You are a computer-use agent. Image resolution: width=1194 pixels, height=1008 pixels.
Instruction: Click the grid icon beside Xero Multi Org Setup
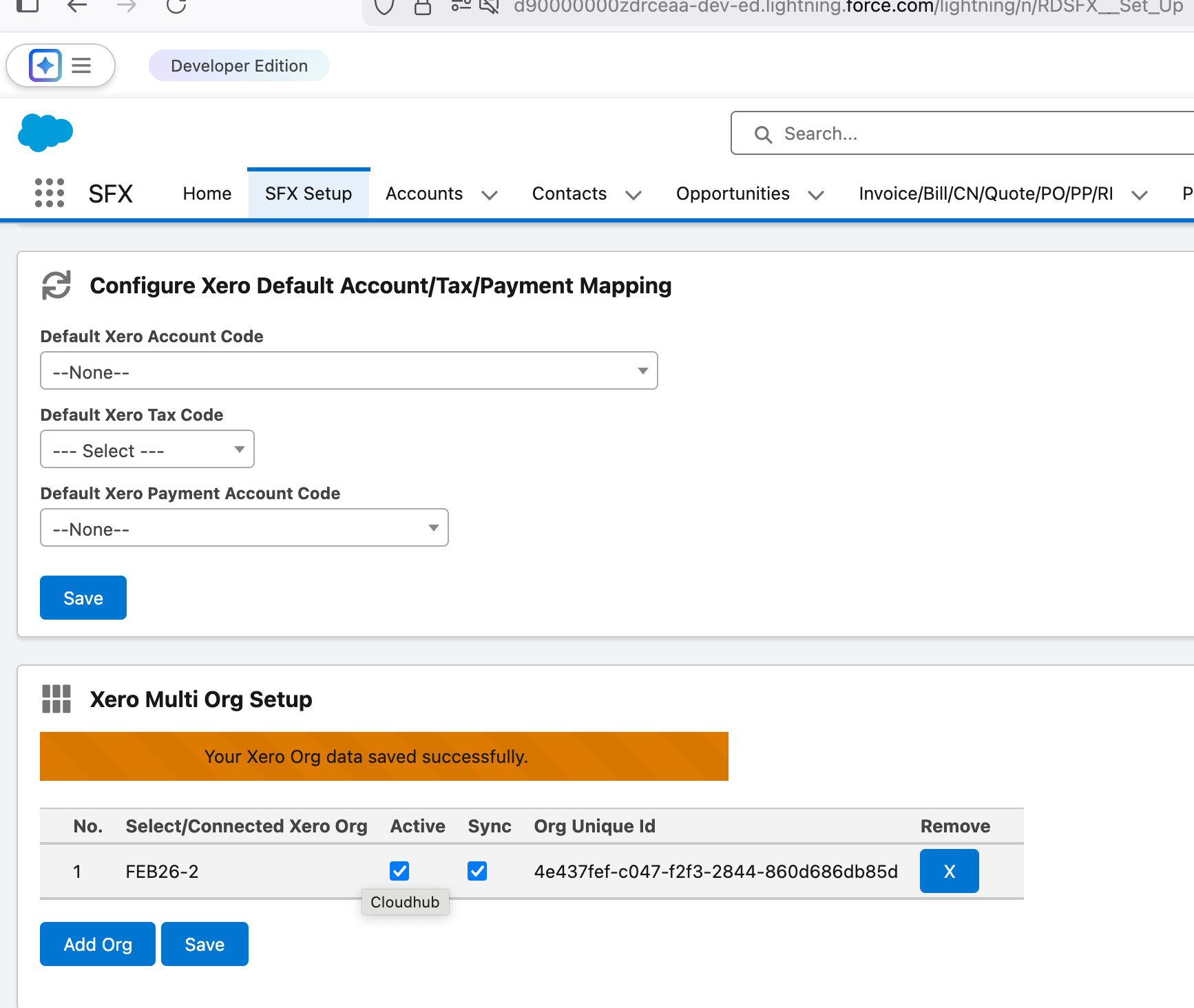point(56,699)
